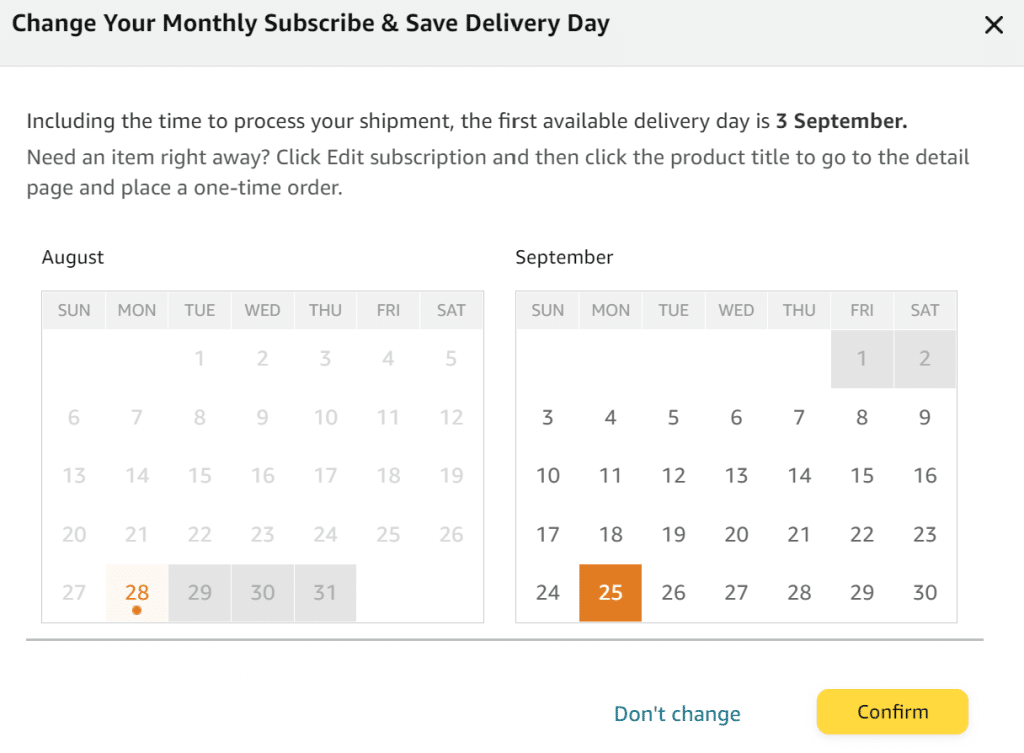Choose September 28 delivery date
The image size is (1024, 753).
[x=799, y=592]
